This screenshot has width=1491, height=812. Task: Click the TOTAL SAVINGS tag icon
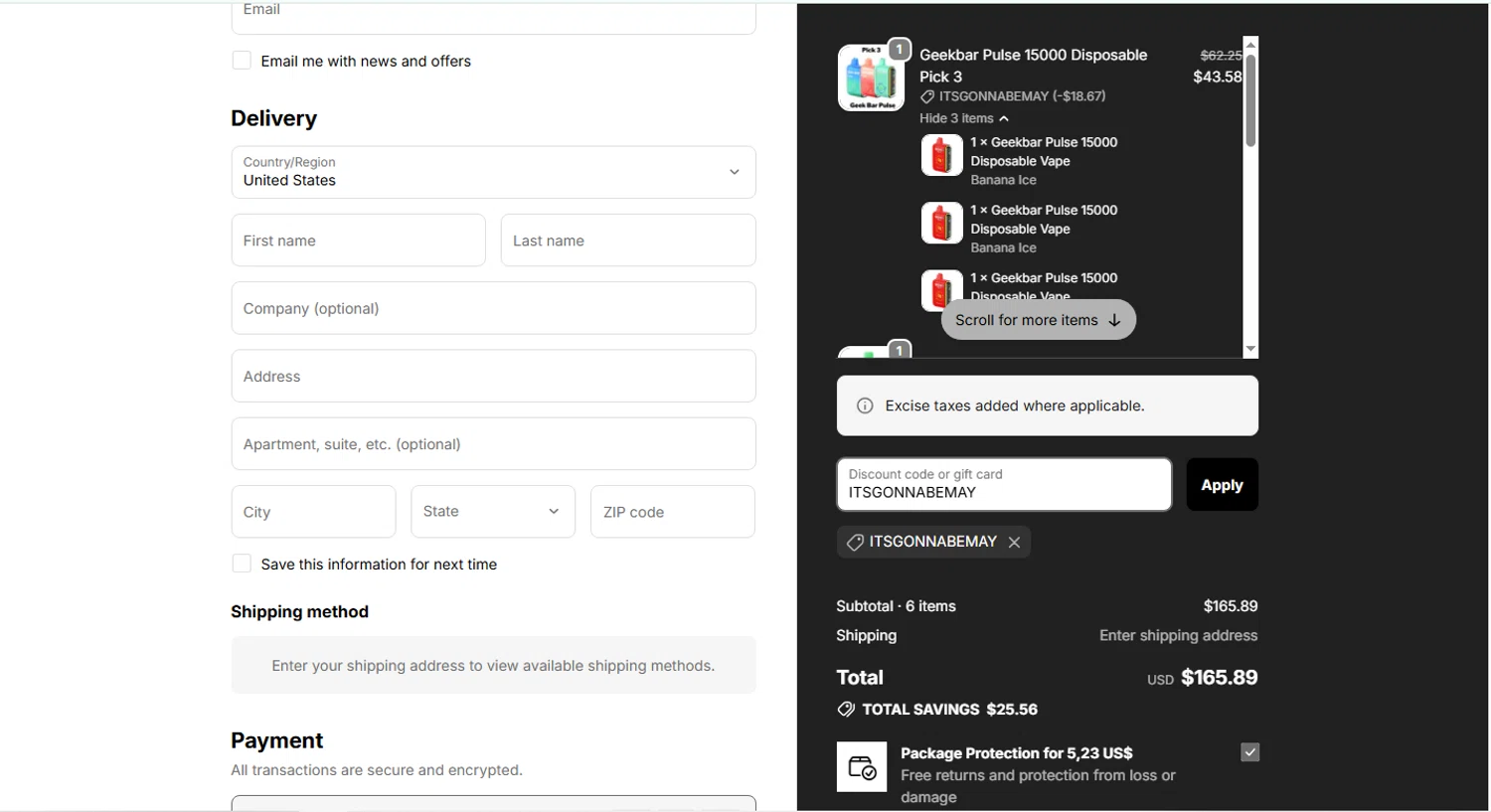tap(846, 710)
